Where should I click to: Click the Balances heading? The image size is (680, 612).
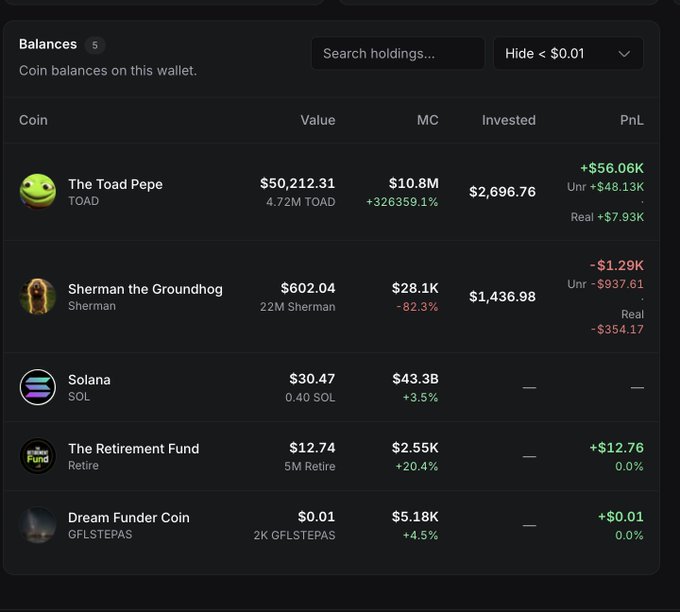48,44
